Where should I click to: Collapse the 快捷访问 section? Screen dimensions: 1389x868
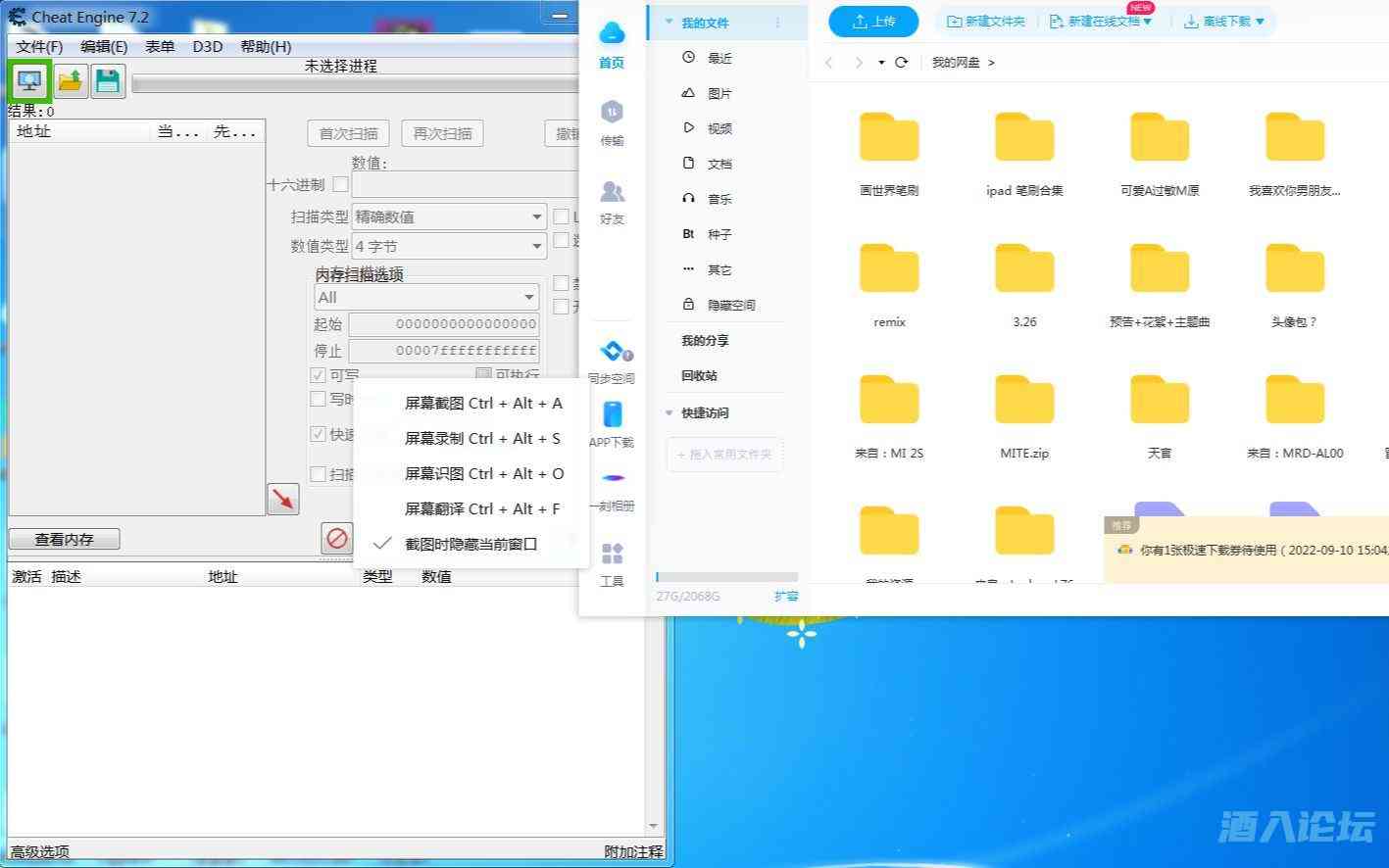coord(670,412)
